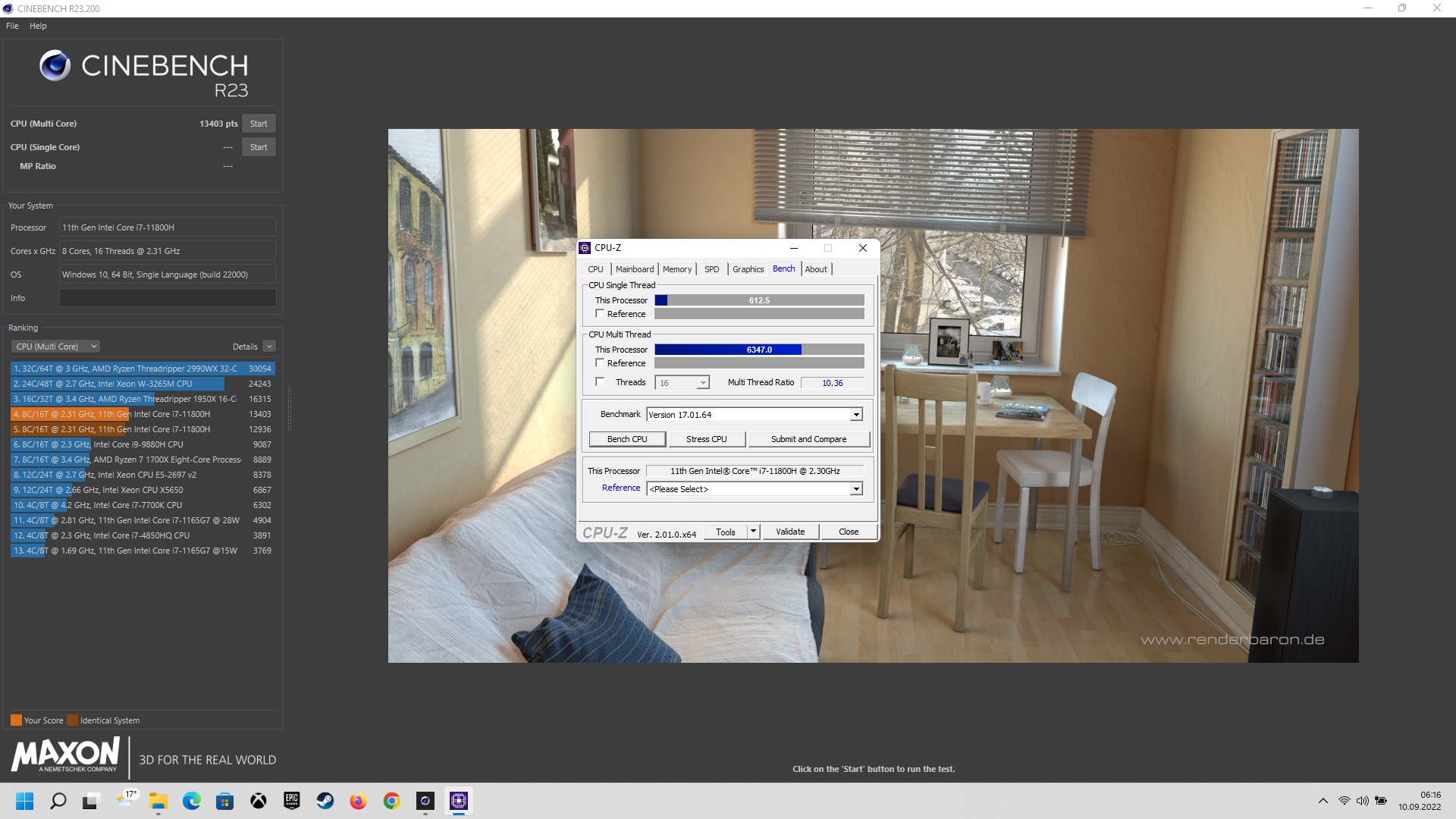This screenshot has width=1456, height=819.
Task: Open Google Chrome from taskbar
Action: point(391,801)
